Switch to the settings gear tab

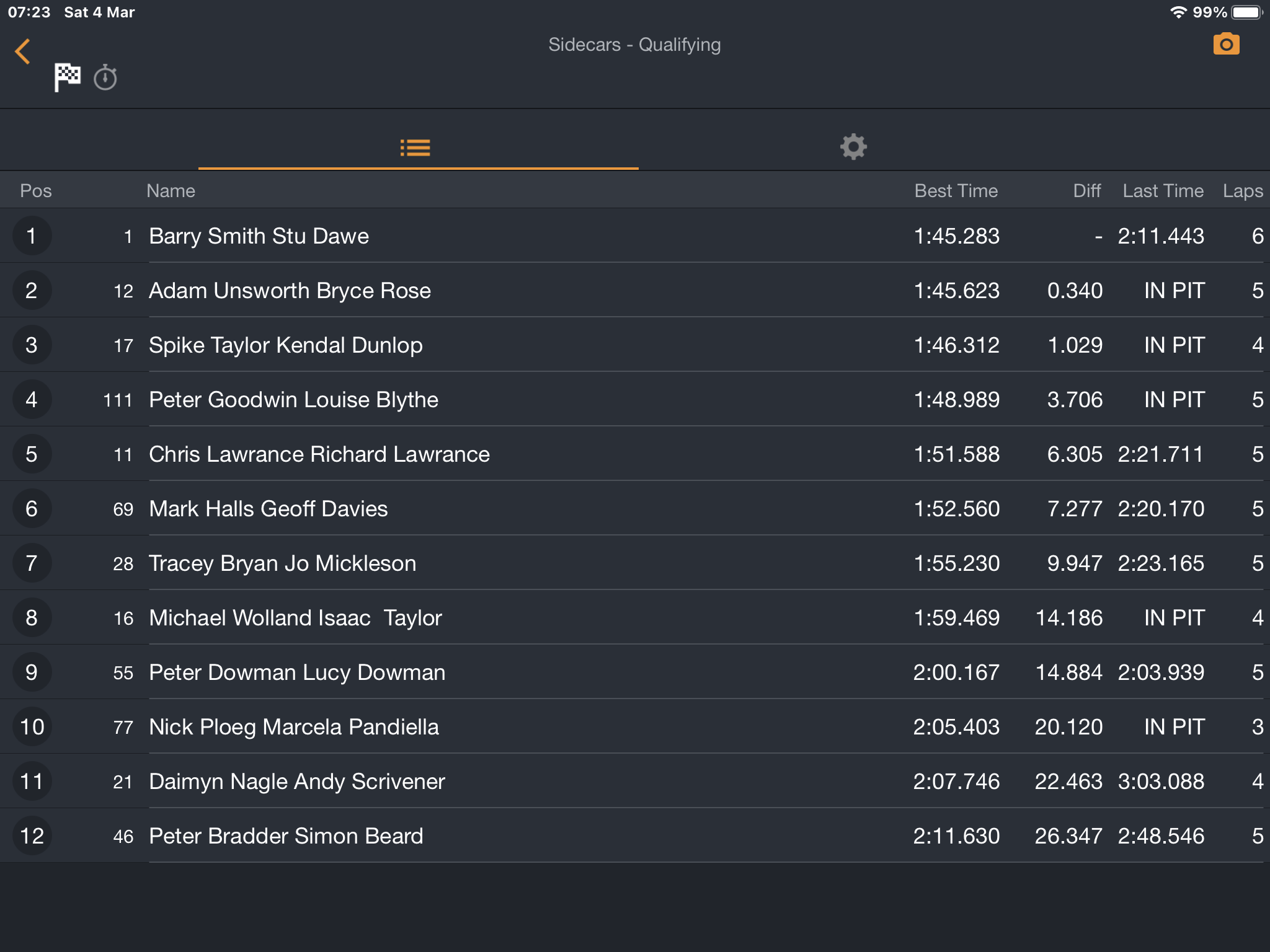tap(853, 147)
